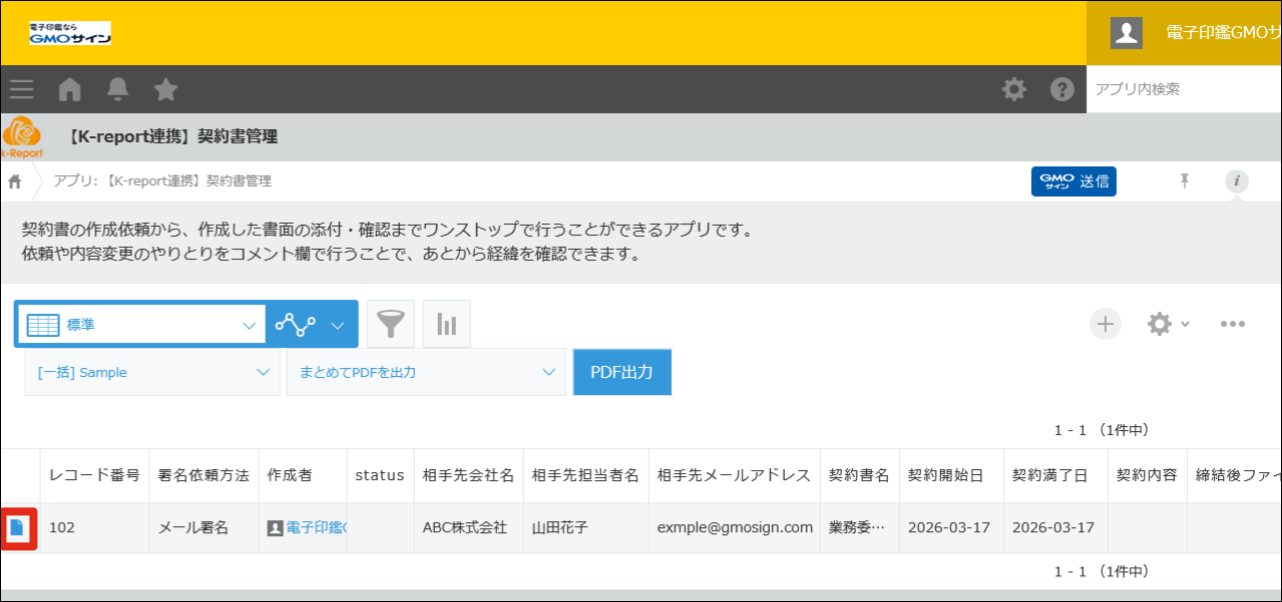This screenshot has height=602, width=1282.
Task: Add a new record with plus icon
Action: pyautogui.click(x=1105, y=324)
